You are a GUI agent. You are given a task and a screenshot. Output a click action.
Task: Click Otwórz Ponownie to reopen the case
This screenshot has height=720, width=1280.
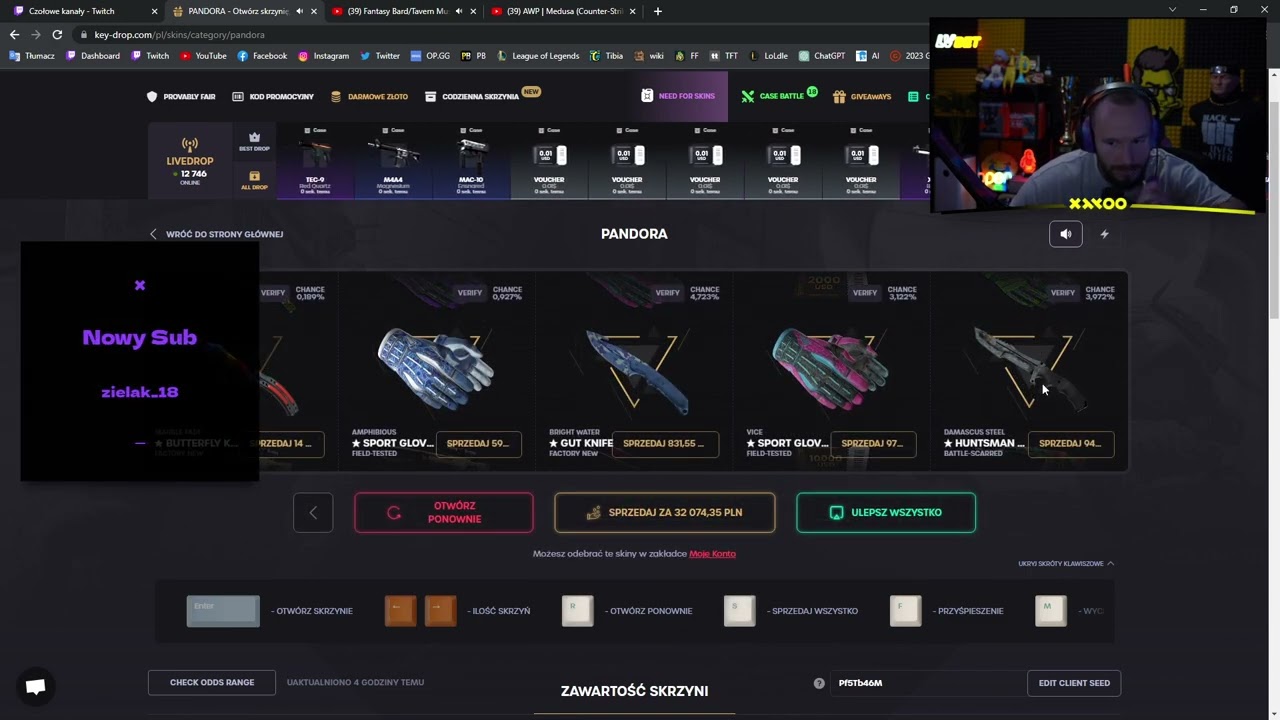[x=443, y=512]
